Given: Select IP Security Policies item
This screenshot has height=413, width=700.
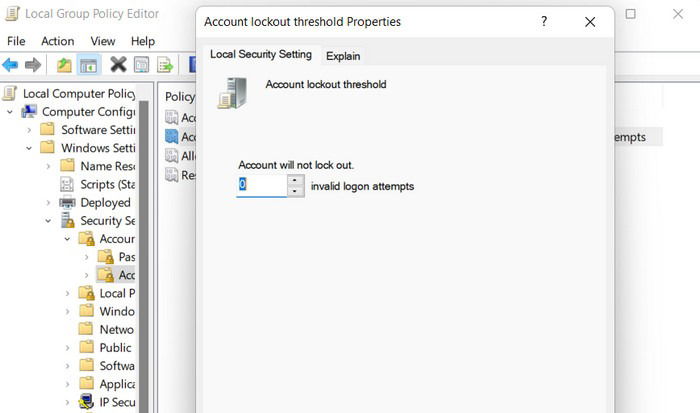Looking at the screenshot, I should pyautogui.click(x=117, y=402).
